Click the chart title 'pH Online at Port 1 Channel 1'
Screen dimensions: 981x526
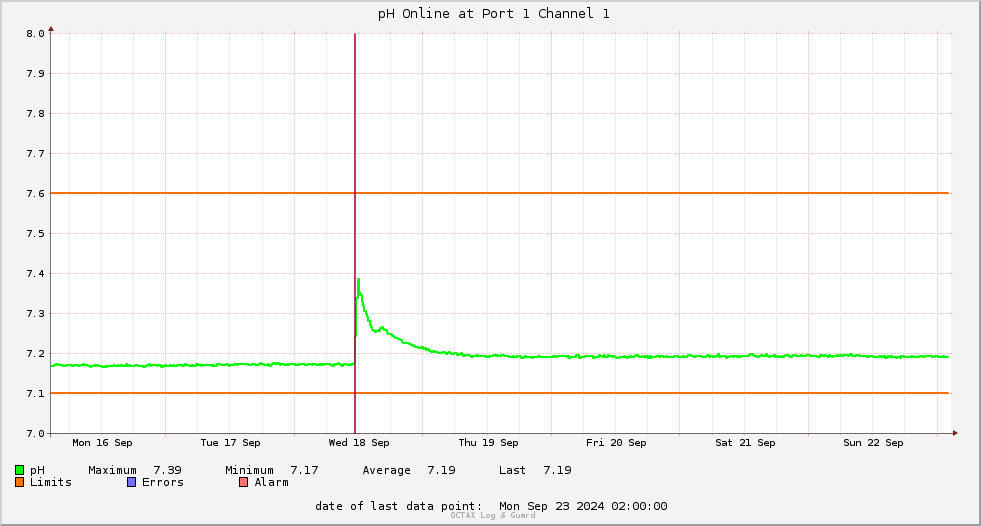coord(493,14)
